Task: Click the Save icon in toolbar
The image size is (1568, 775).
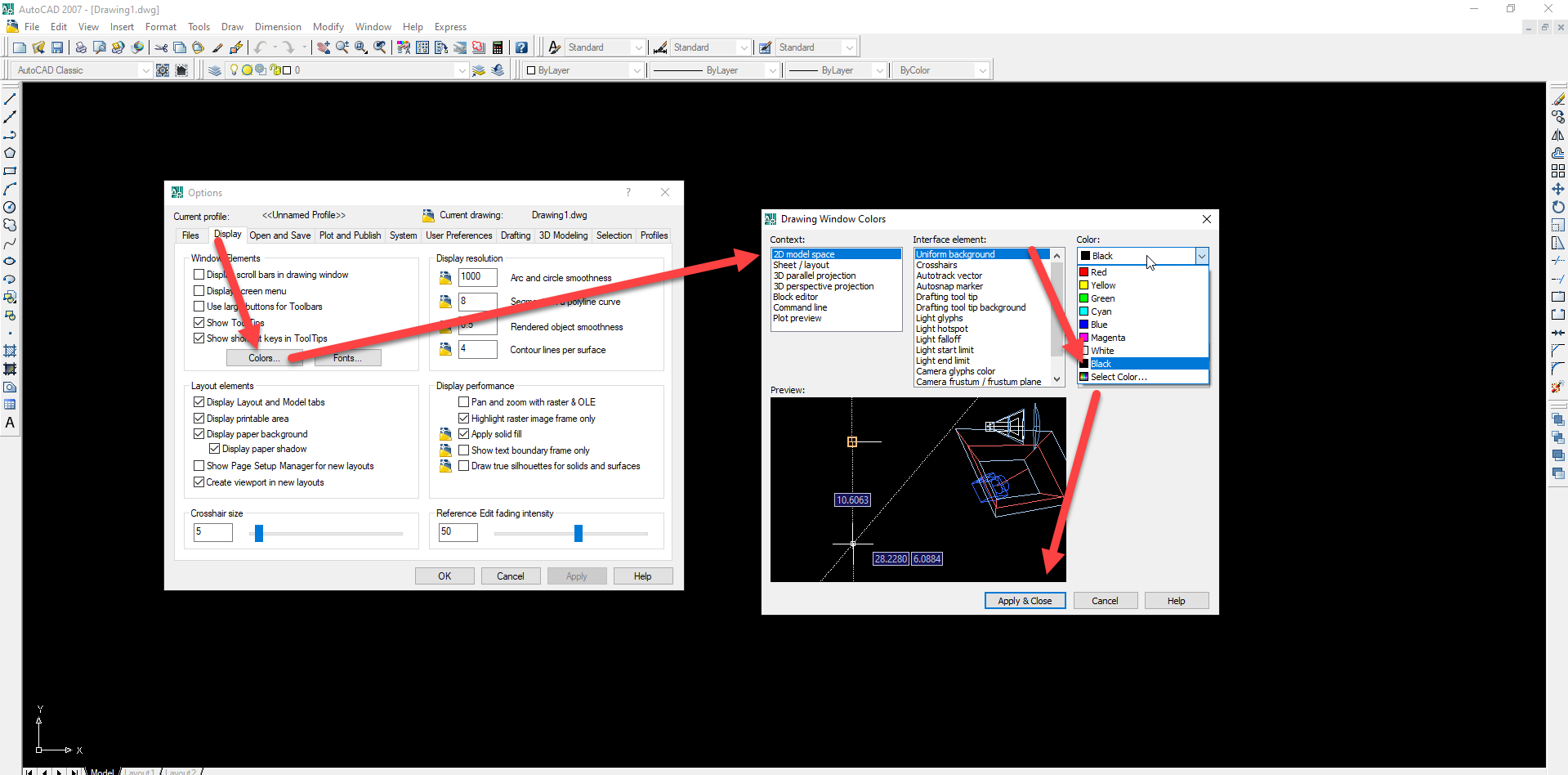Action: [x=57, y=47]
